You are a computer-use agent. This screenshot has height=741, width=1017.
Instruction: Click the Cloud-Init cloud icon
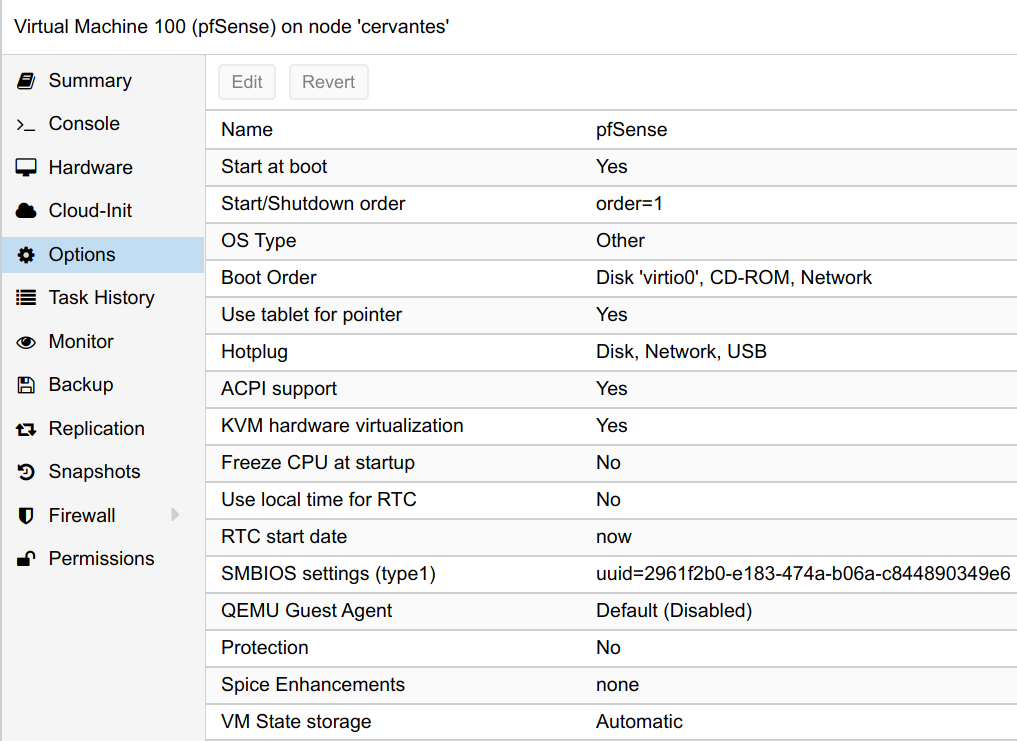pyautogui.click(x=26, y=211)
